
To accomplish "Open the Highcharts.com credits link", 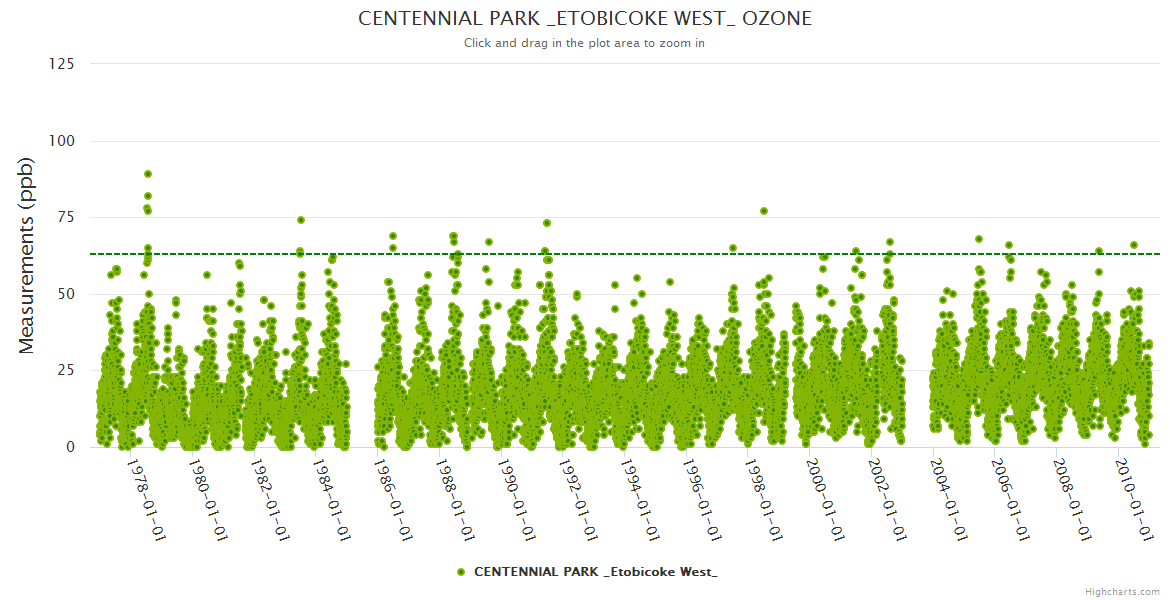I will (x=1122, y=591).
